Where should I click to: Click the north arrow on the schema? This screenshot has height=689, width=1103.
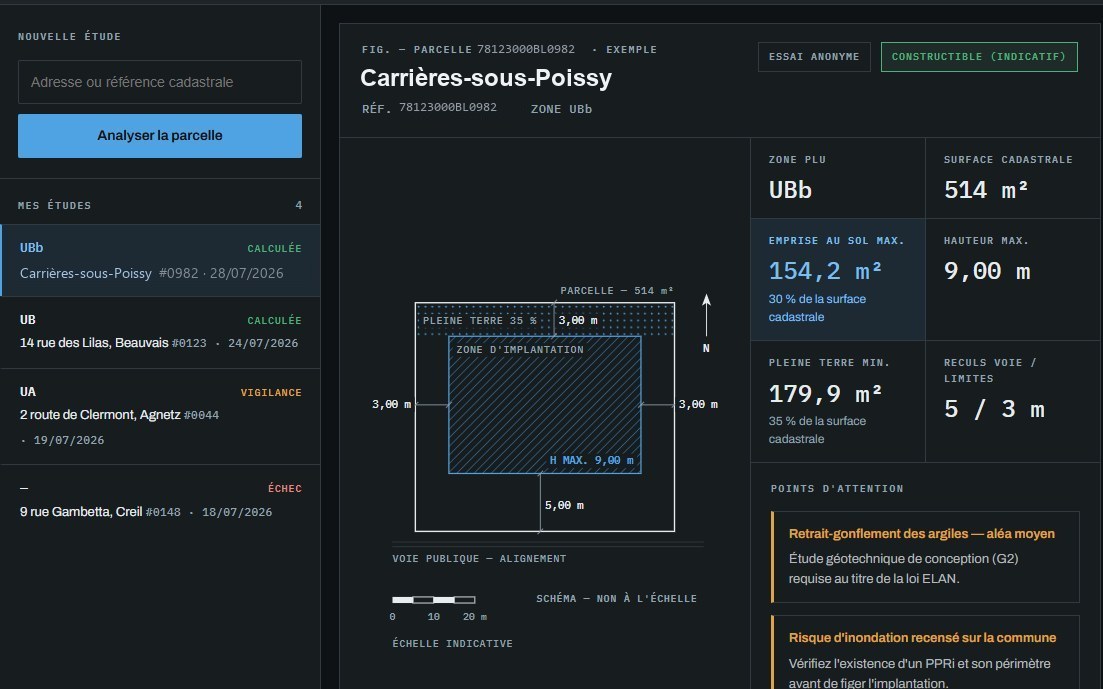coord(706,317)
